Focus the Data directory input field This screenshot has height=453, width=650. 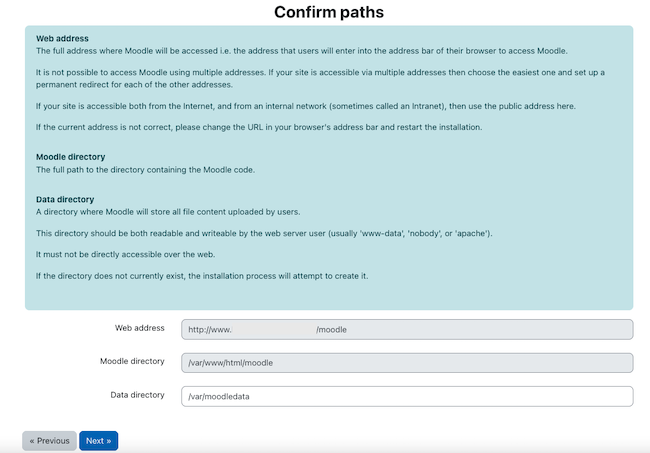pos(407,396)
